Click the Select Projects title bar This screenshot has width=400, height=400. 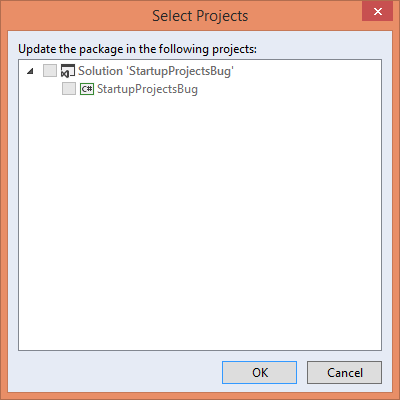[x=200, y=16]
